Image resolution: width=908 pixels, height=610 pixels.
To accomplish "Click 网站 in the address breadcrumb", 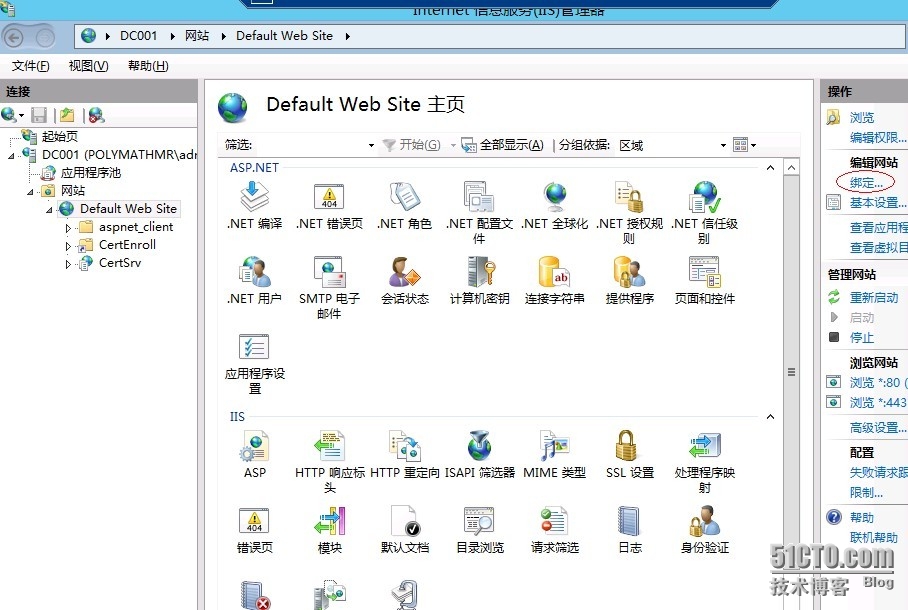I will (x=197, y=36).
